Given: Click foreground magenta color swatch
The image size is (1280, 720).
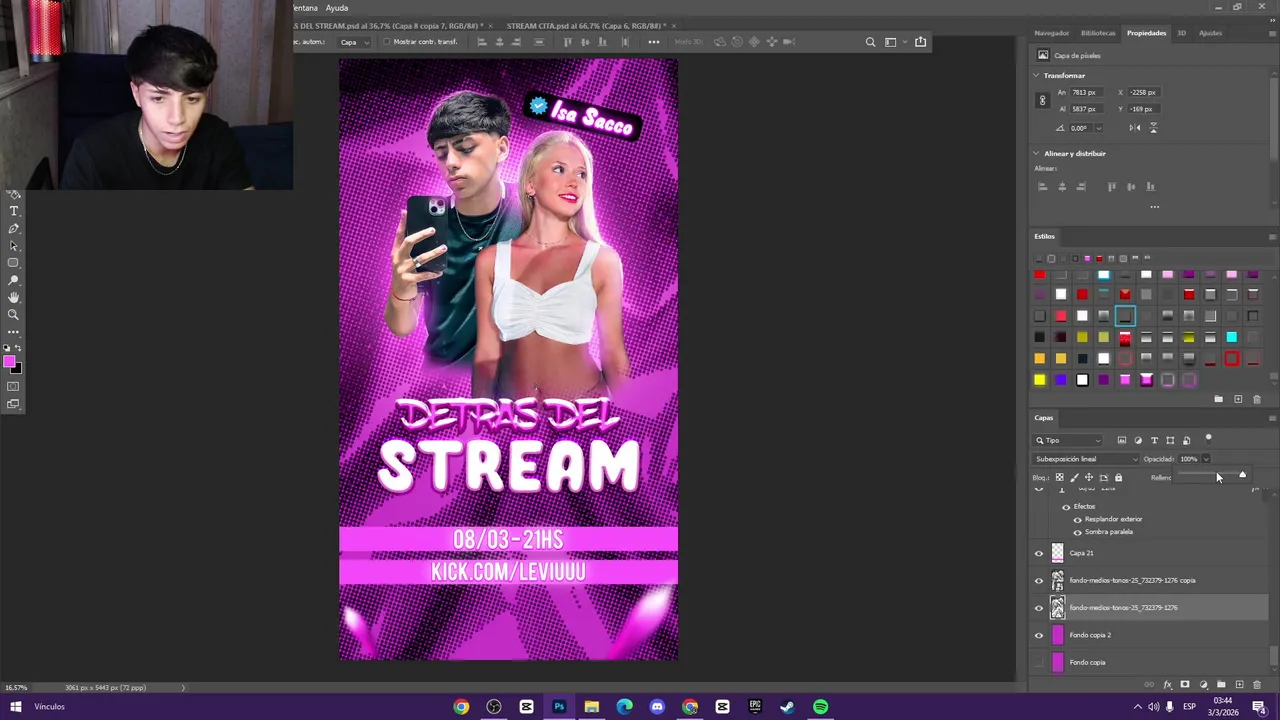Looking at the screenshot, I should [x=9, y=362].
